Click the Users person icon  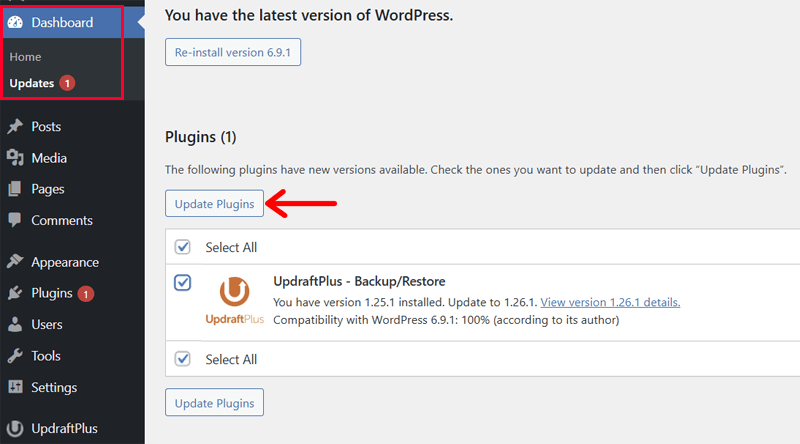(15, 324)
